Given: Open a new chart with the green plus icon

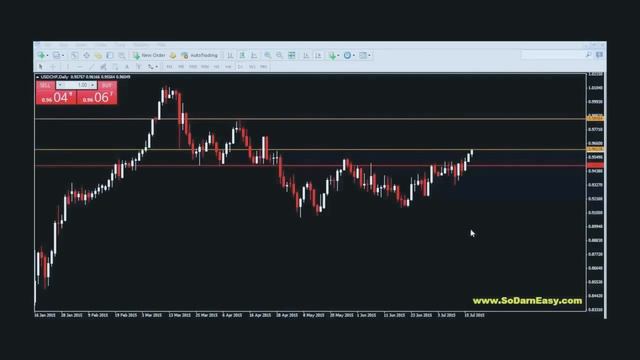Looking at the screenshot, I should click(x=41, y=55).
